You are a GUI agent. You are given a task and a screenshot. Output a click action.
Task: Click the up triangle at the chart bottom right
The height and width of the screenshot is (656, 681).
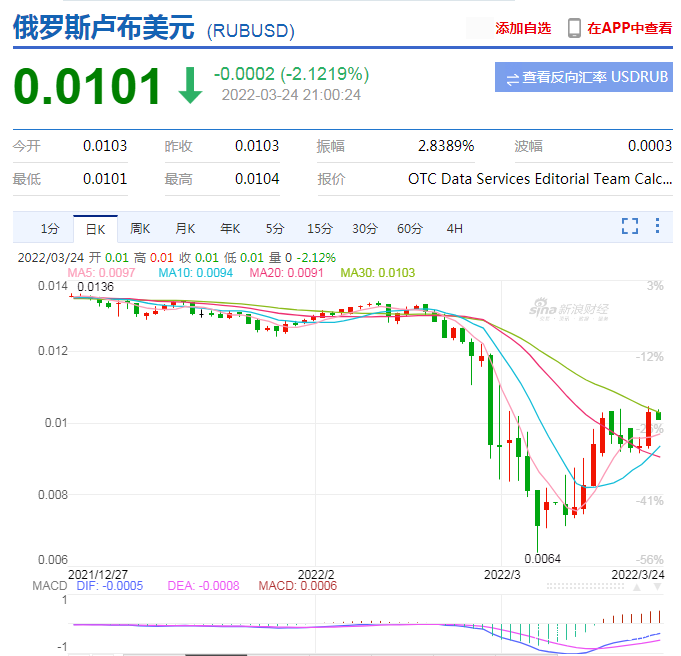coord(637,587)
